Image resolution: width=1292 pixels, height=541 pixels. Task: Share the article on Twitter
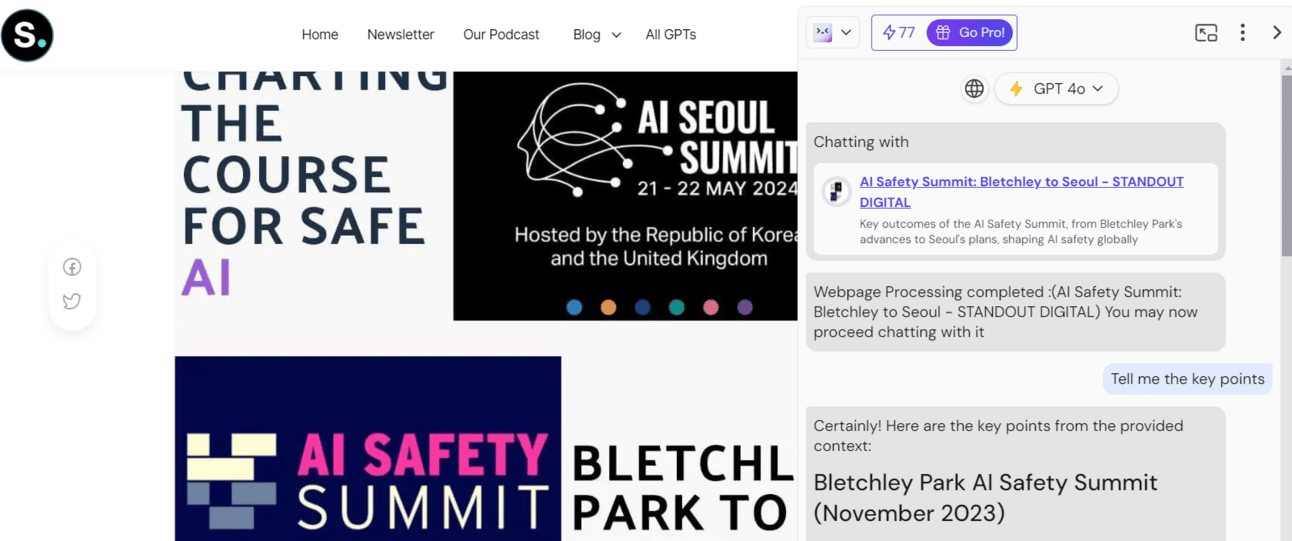72,301
